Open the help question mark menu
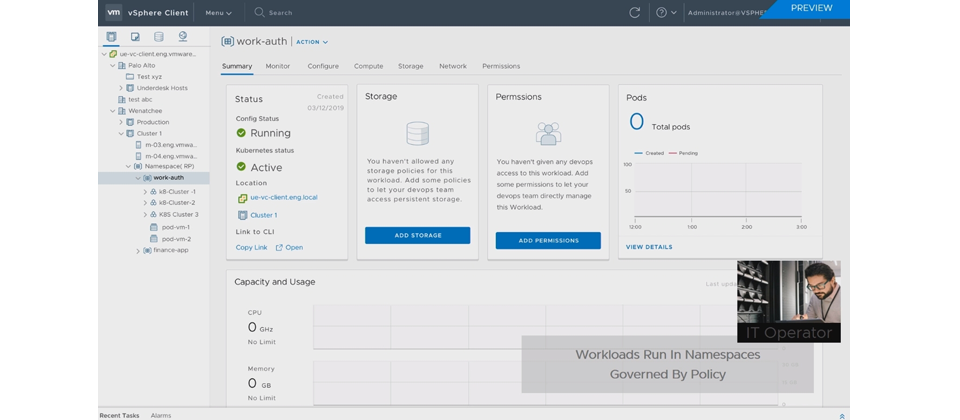960x420 pixels. click(666, 12)
